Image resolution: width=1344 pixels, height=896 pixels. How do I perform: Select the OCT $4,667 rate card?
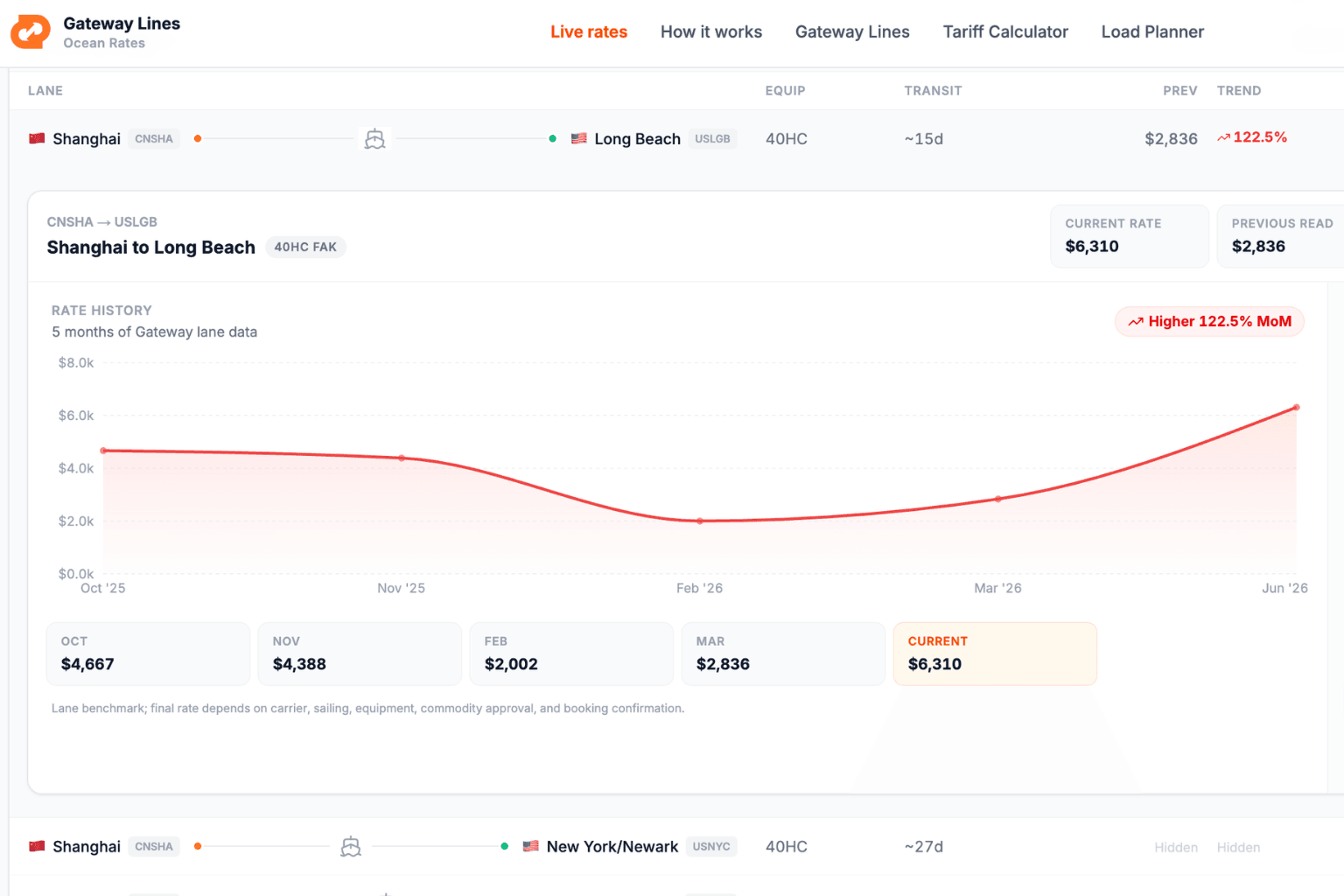pyautogui.click(x=148, y=654)
